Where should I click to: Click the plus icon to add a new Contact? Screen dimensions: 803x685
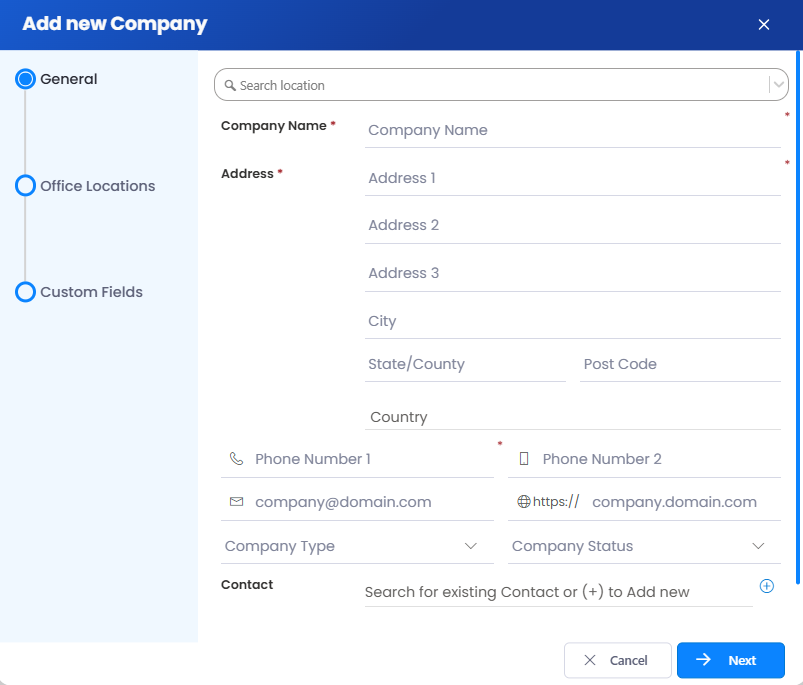[767, 586]
